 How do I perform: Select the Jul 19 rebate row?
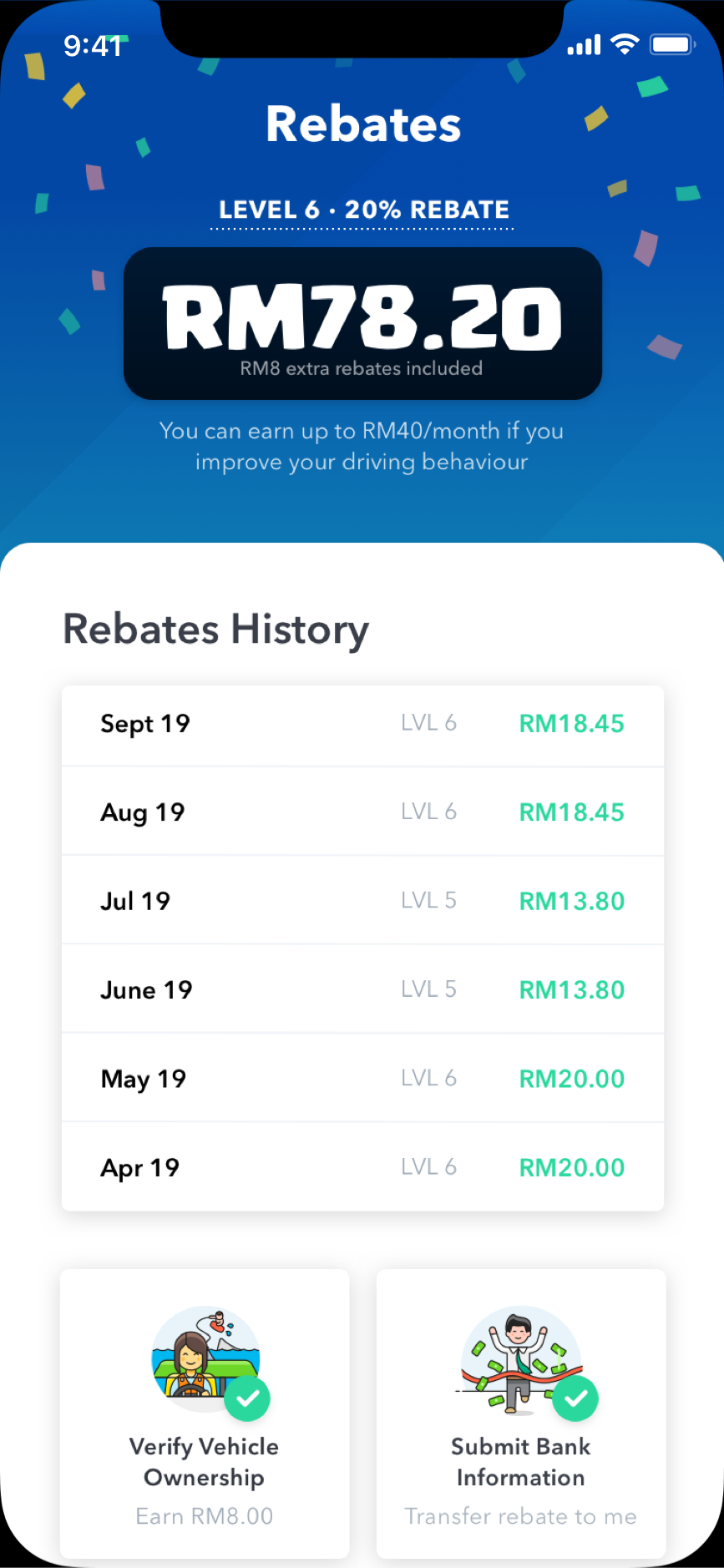362,900
